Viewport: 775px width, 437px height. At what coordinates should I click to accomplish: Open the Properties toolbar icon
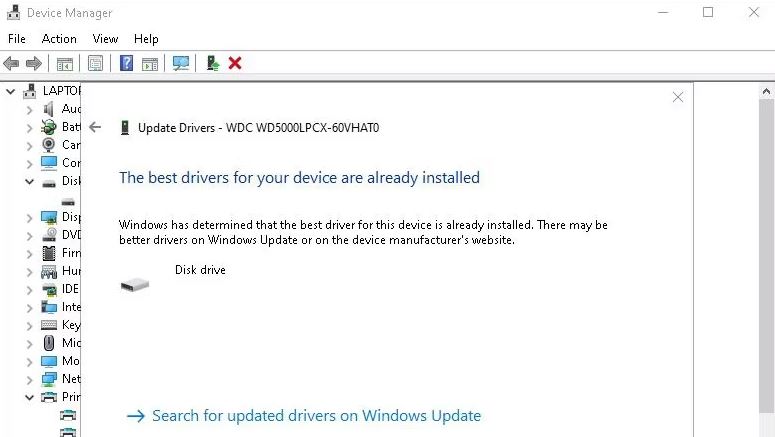[x=95, y=63]
